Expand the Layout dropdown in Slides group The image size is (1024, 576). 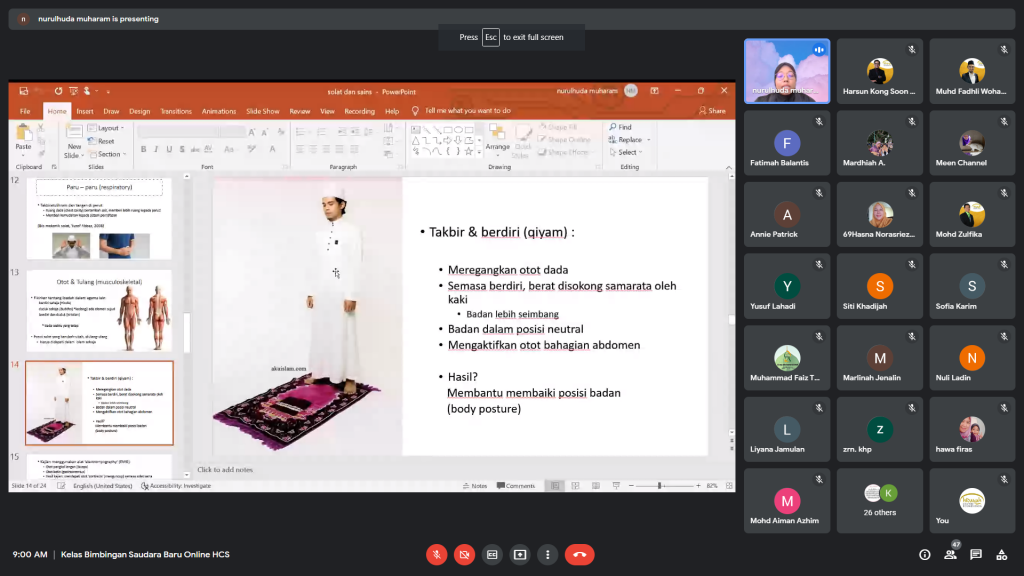coord(107,128)
